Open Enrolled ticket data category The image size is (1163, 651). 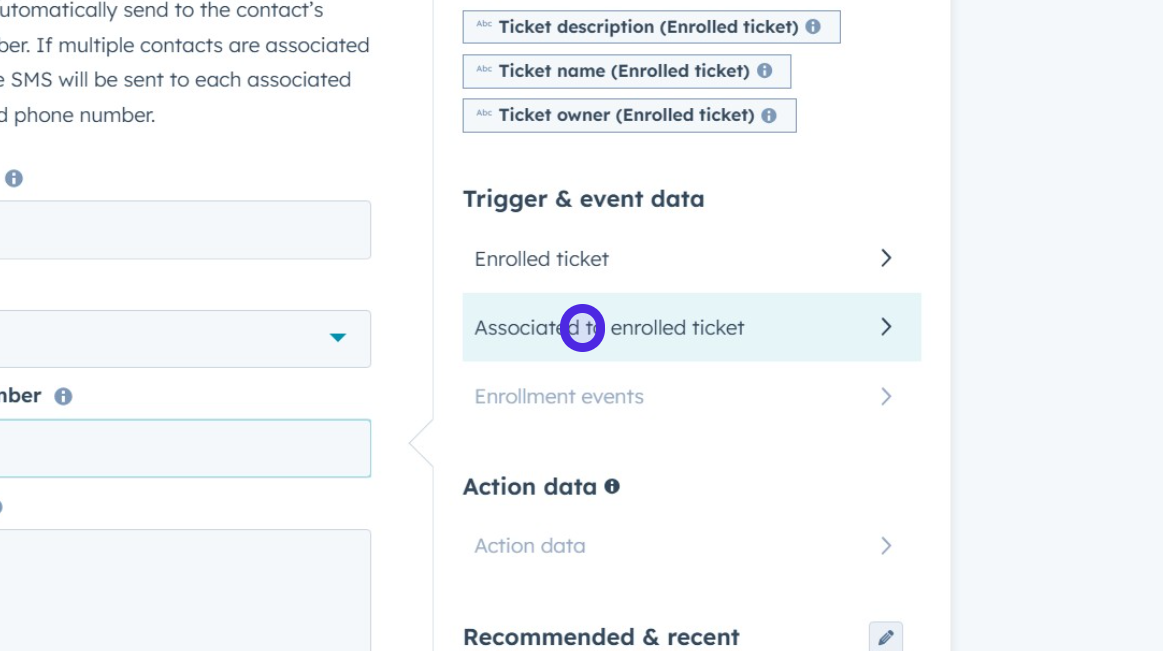(x=542, y=259)
